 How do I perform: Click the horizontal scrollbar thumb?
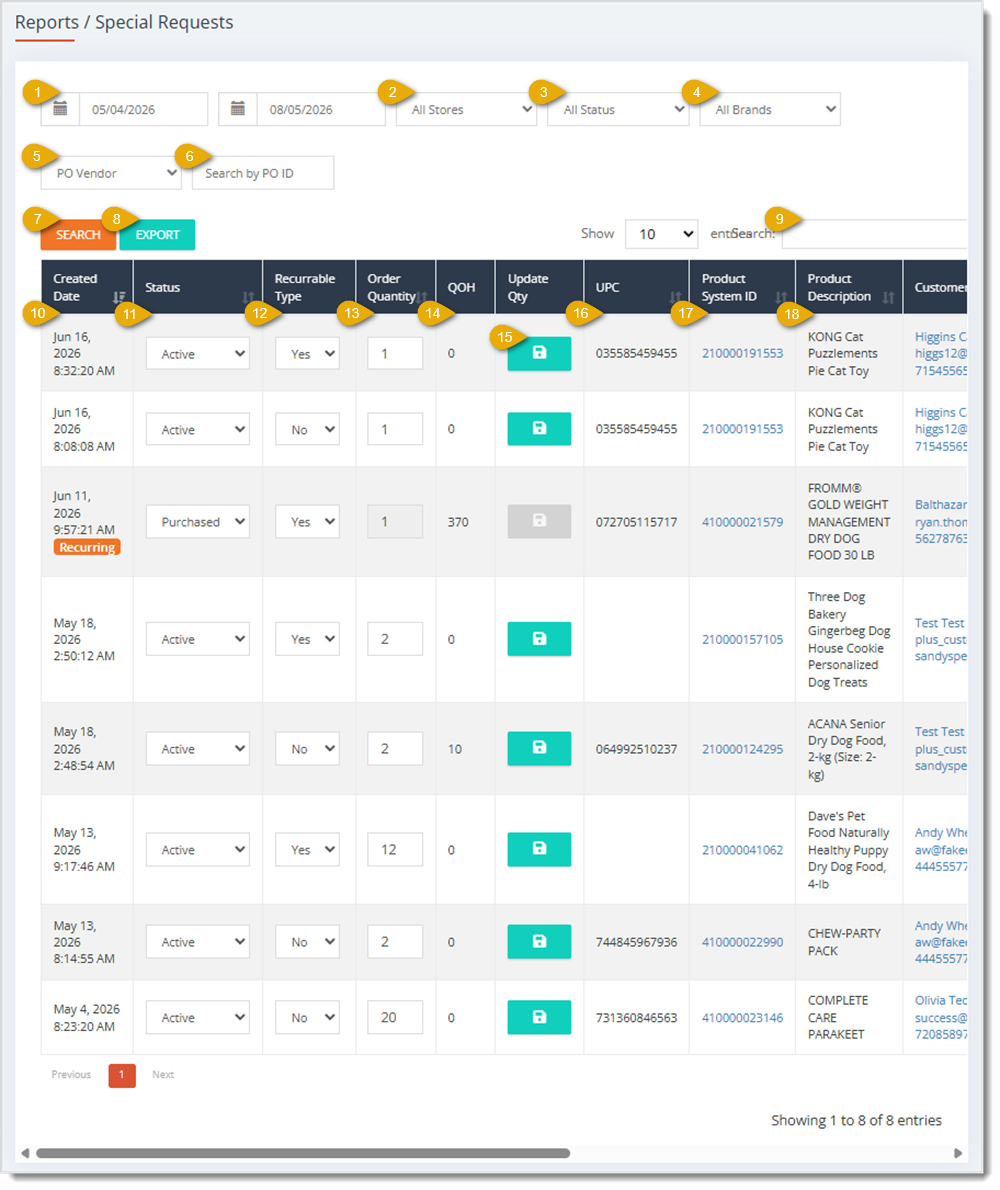(303, 1153)
